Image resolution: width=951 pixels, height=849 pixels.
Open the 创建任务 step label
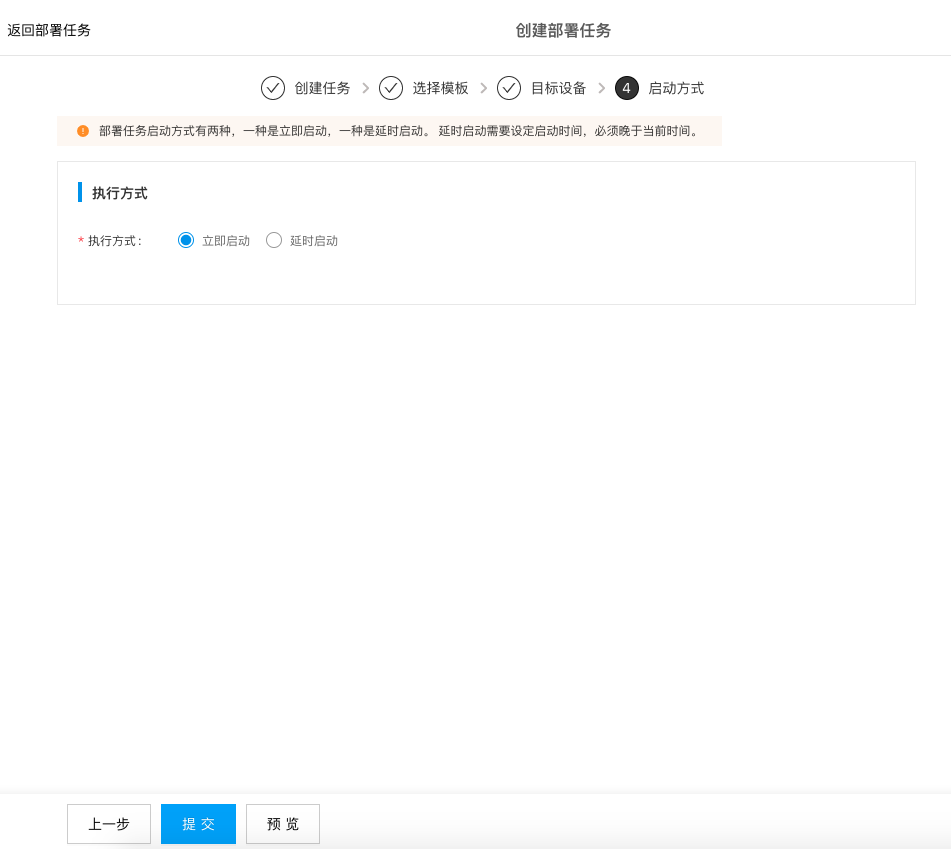click(x=322, y=89)
